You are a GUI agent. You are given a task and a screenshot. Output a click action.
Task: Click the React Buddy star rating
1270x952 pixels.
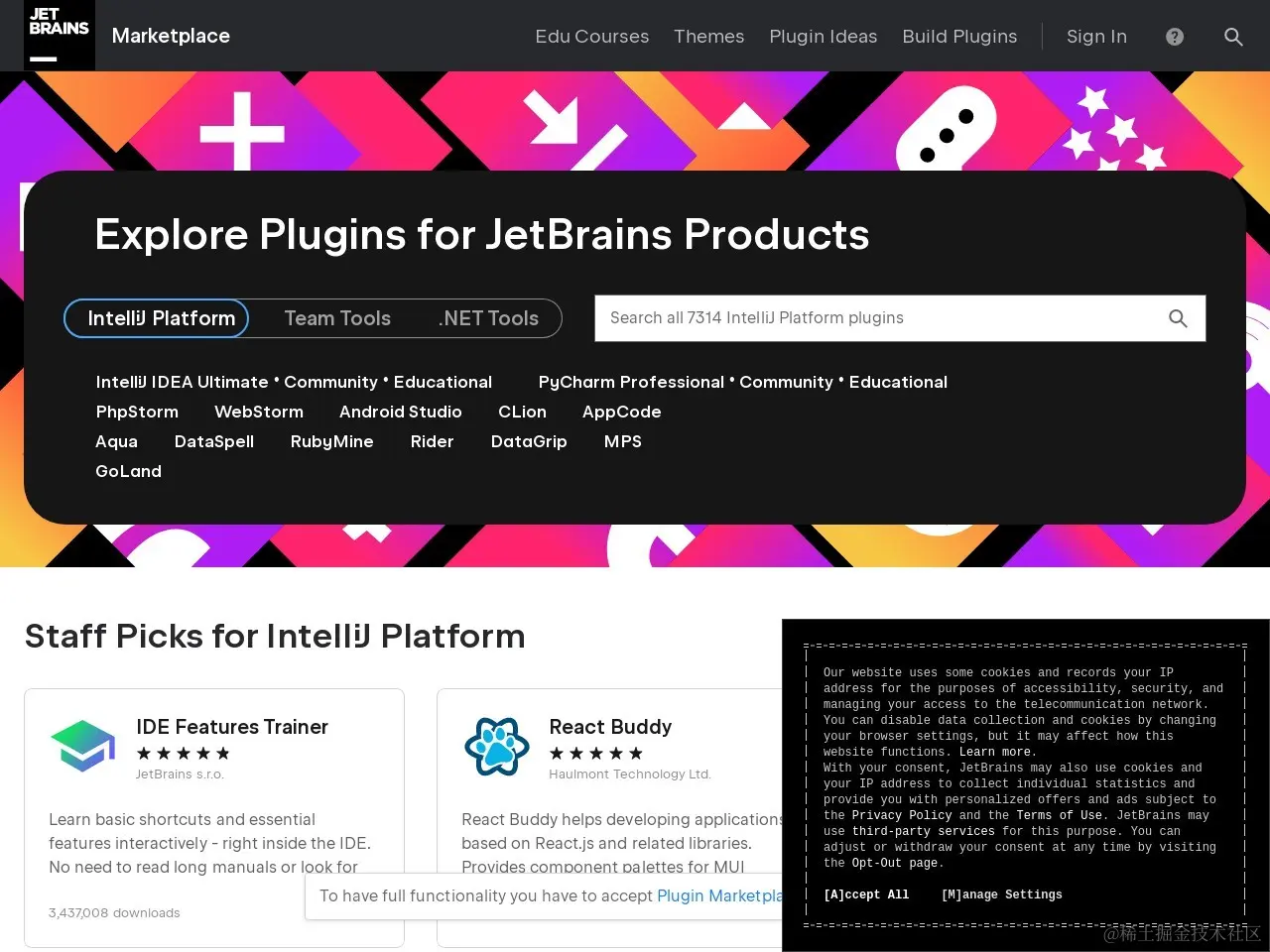click(x=595, y=754)
